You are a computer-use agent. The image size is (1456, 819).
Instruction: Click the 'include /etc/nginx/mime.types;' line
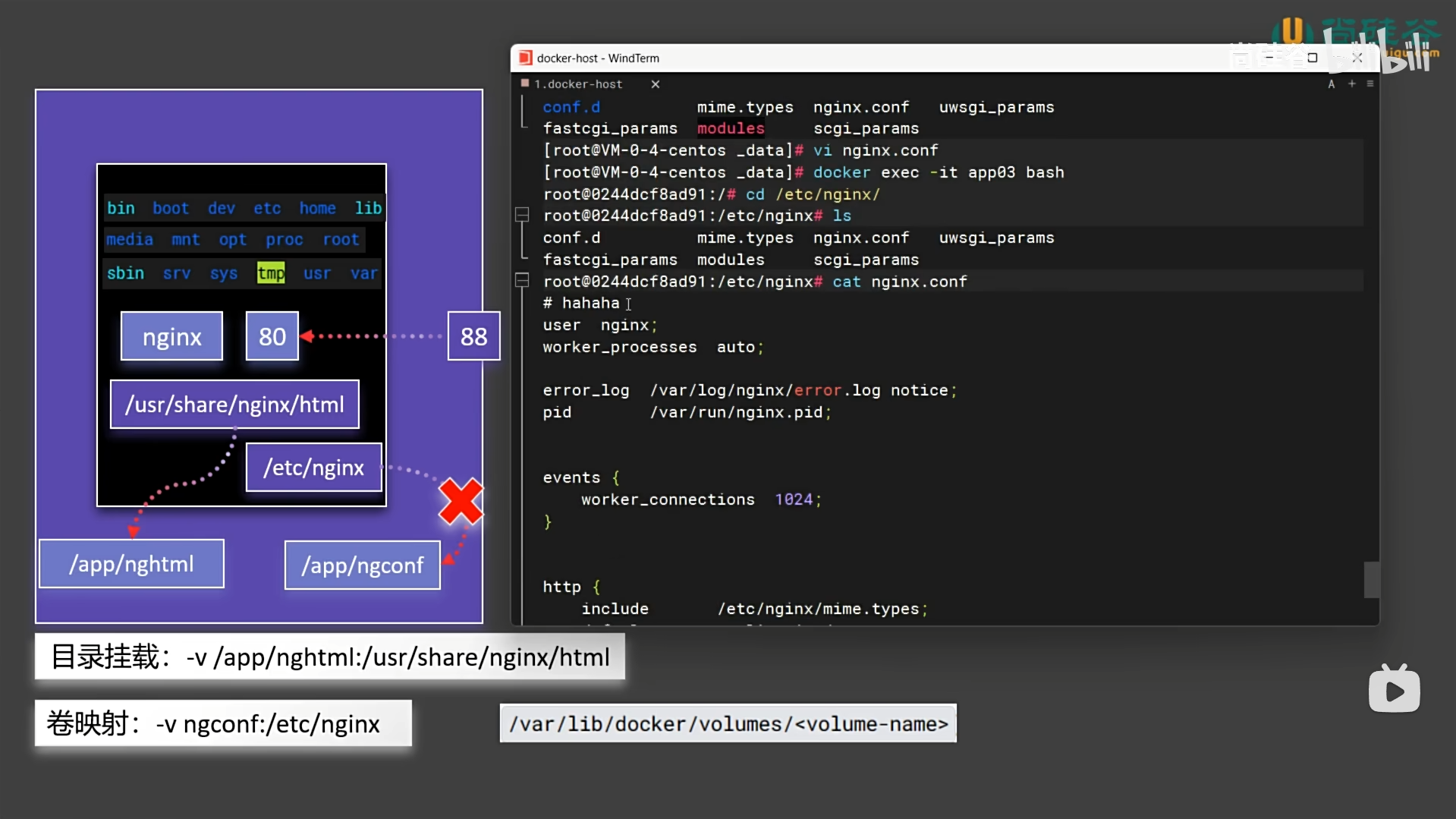[x=755, y=609]
